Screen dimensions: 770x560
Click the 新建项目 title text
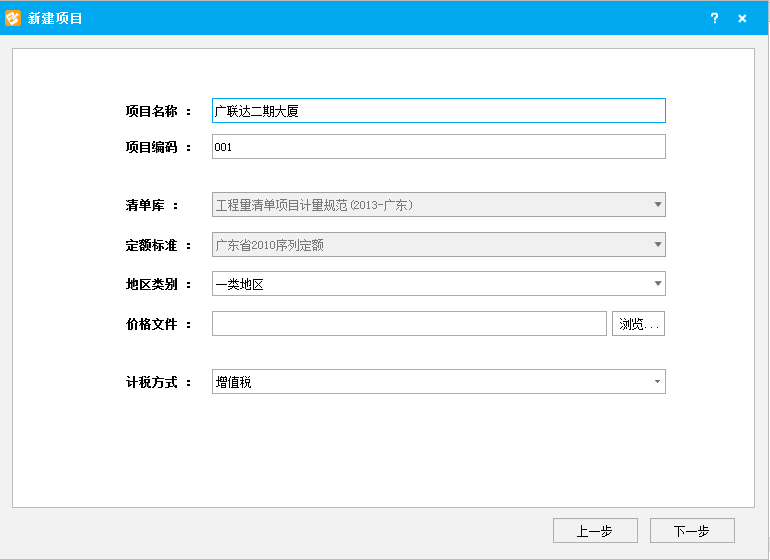point(56,18)
